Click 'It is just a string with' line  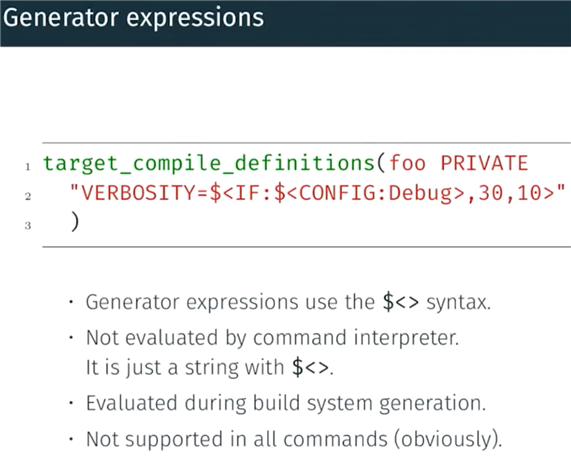pyautogui.click(x=185, y=367)
